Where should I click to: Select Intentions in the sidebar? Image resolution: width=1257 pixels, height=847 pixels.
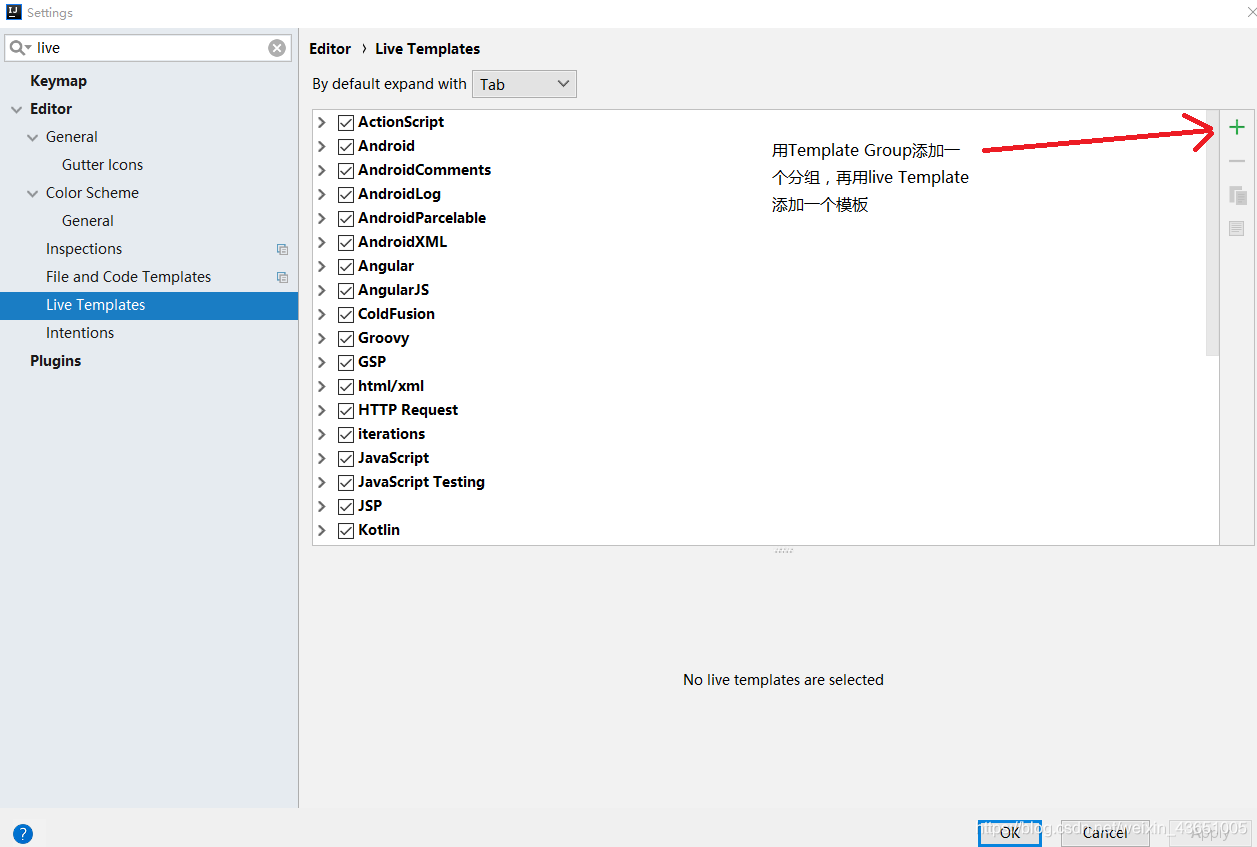pos(80,333)
